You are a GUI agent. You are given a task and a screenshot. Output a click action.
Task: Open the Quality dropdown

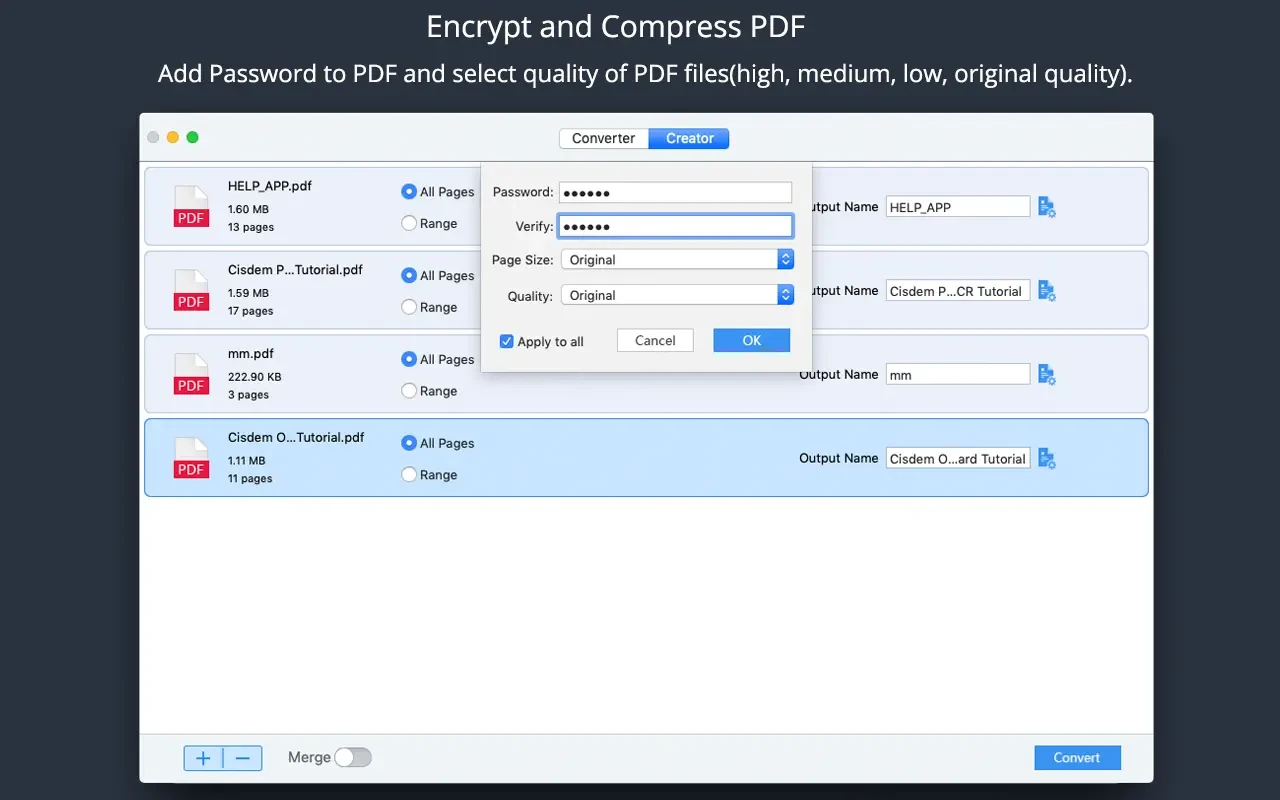point(677,295)
